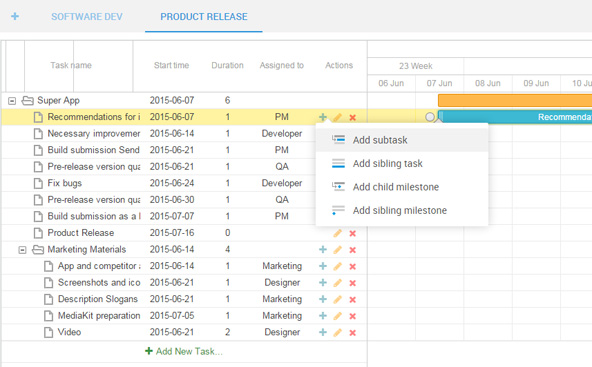Delete the Description Slogans task
The width and height of the screenshot is (592, 367).
pyautogui.click(x=353, y=300)
